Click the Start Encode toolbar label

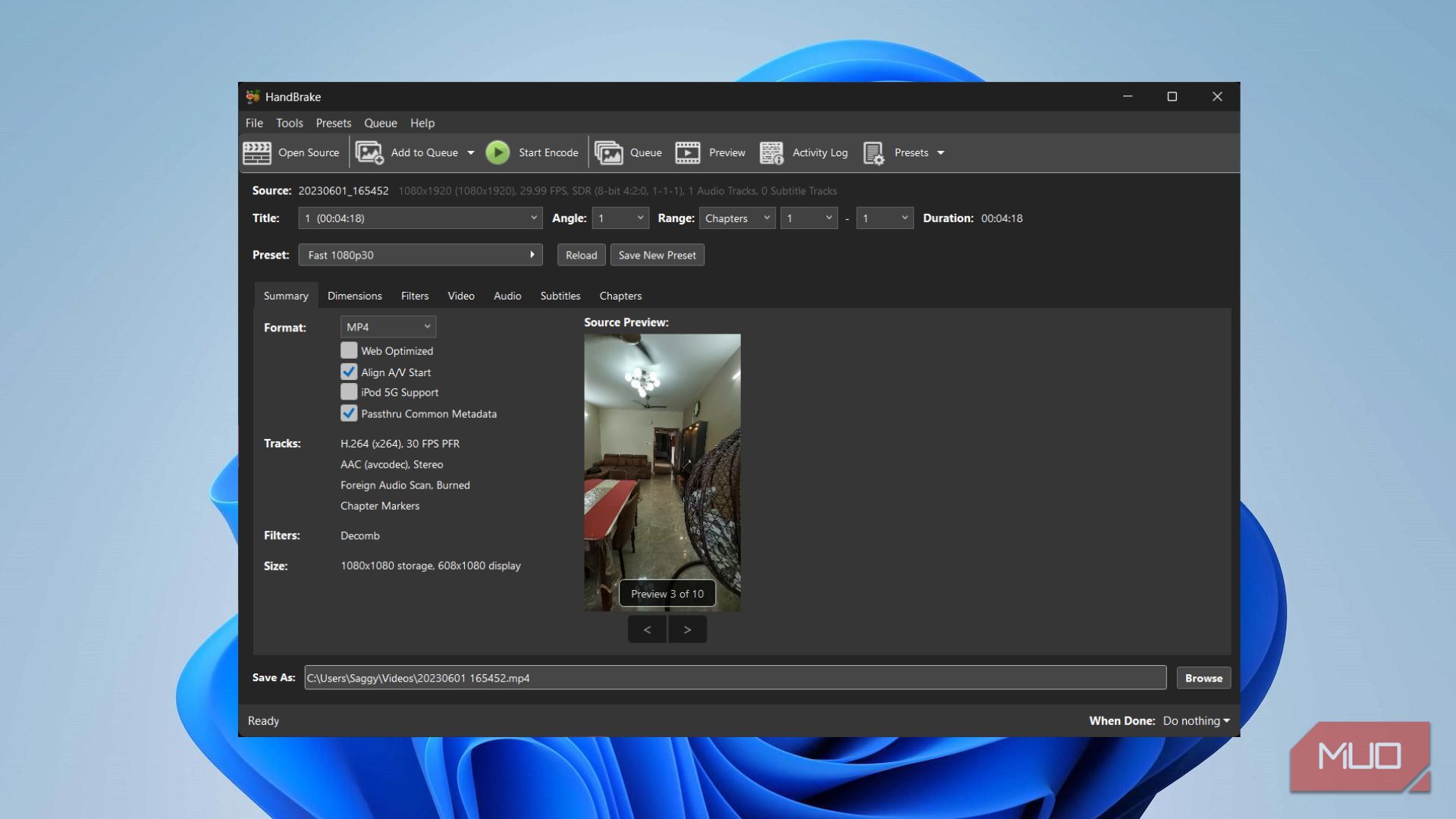click(x=548, y=152)
